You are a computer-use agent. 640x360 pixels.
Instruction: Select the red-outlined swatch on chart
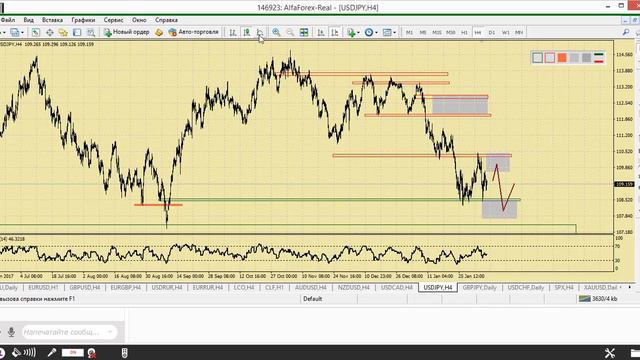[550, 58]
